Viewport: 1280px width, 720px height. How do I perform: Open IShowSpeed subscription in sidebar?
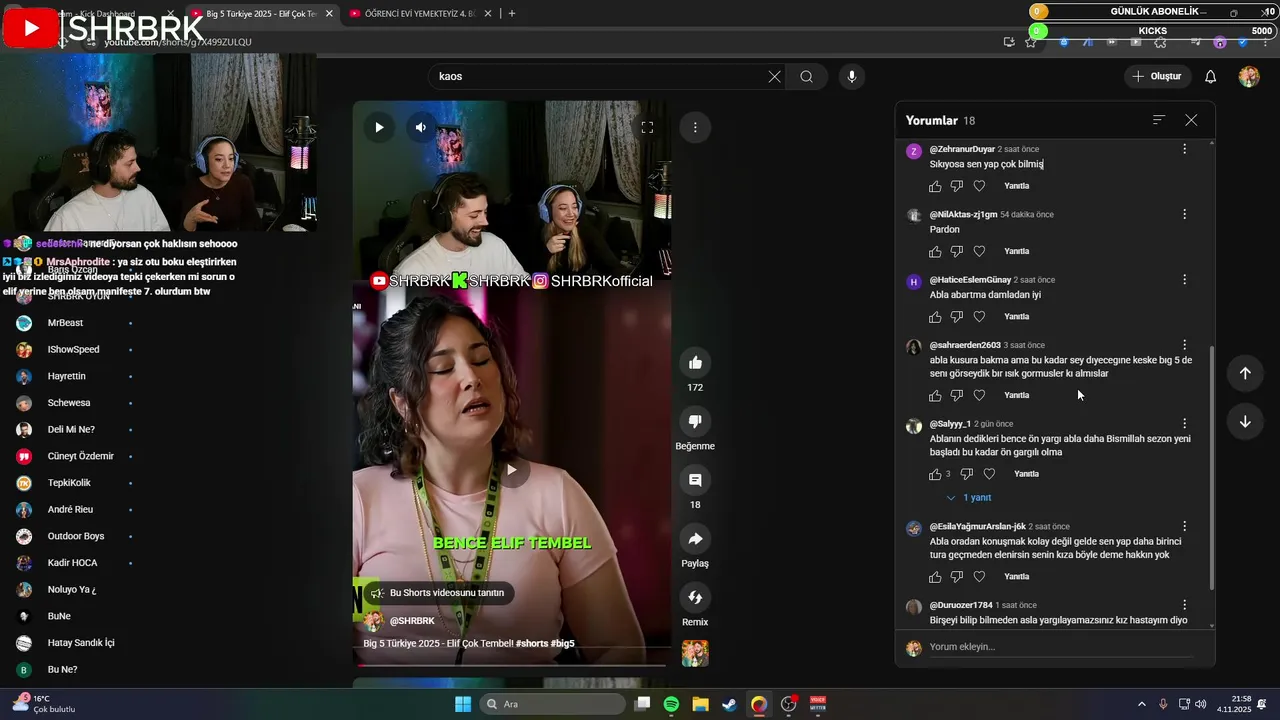point(75,350)
